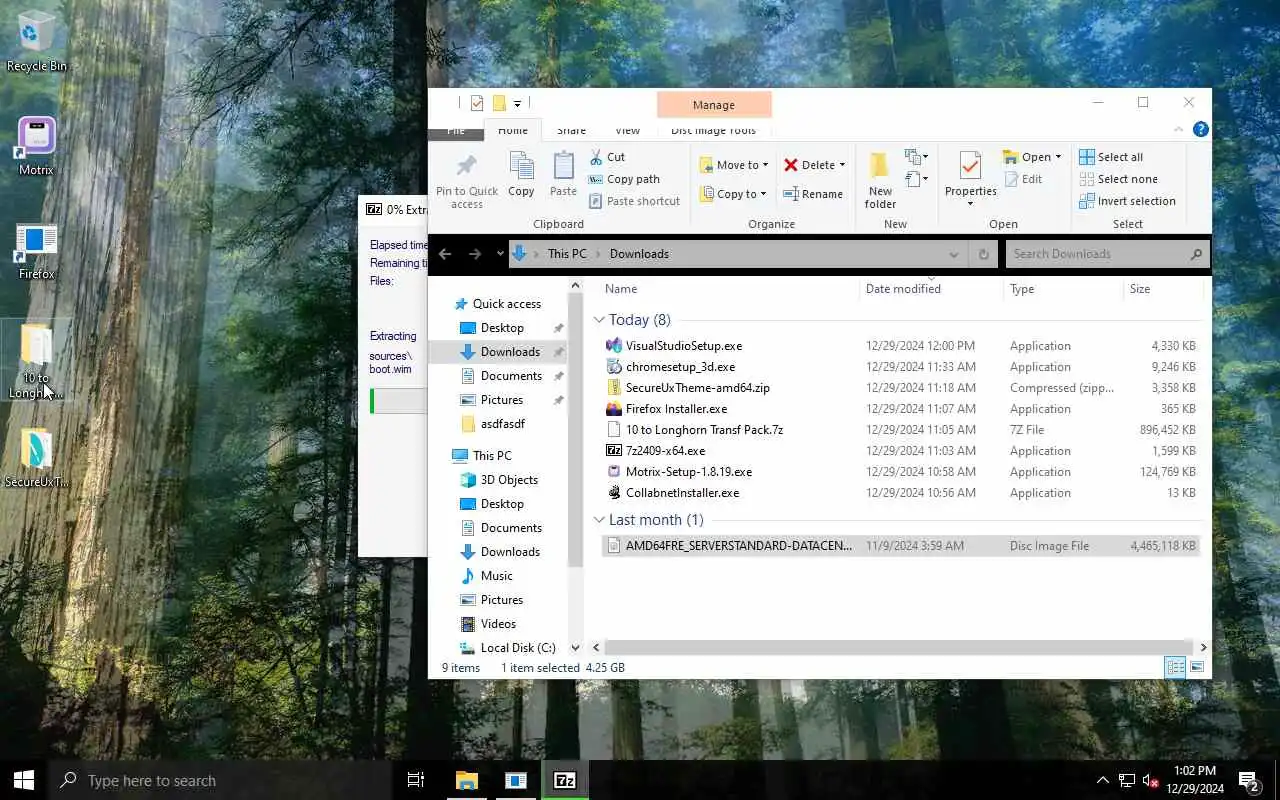Open the New item dropdown icon
This screenshot has height=800, width=1280.
pyautogui.click(x=917, y=157)
